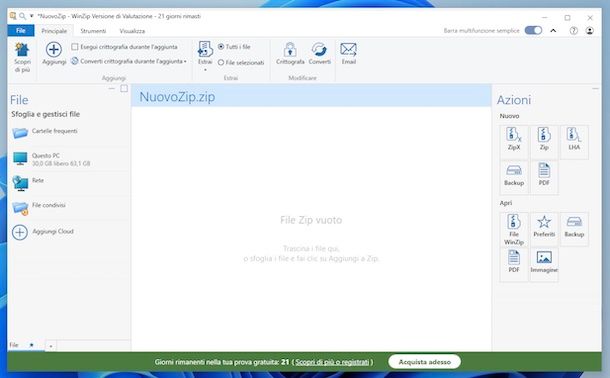Switch to the Strumenti tab
This screenshot has height=378, width=610.
tap(93, 31)
